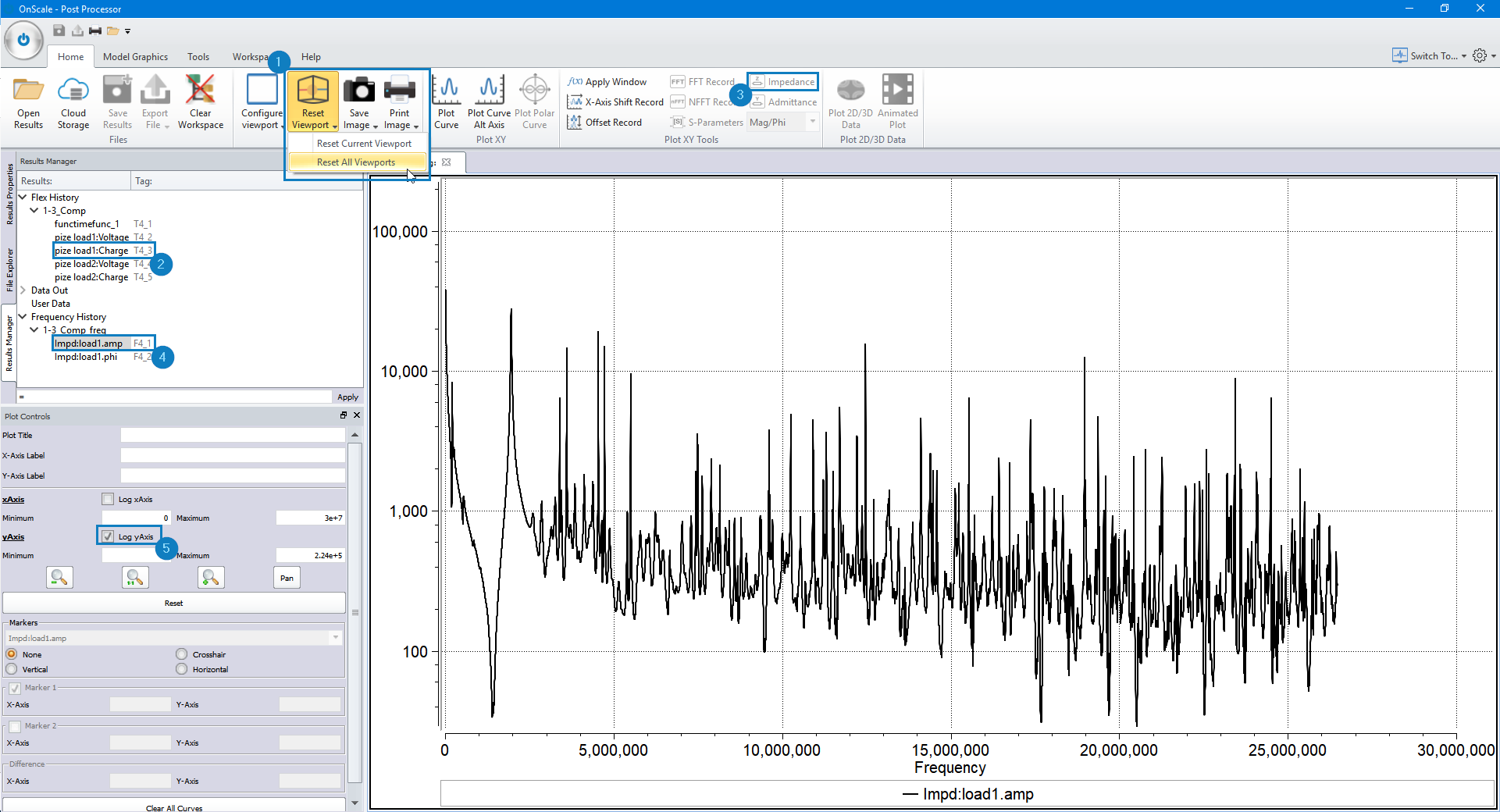1500x812 pixels.
Task: Click the Open Results folder icon
Action: pos(29,91)
